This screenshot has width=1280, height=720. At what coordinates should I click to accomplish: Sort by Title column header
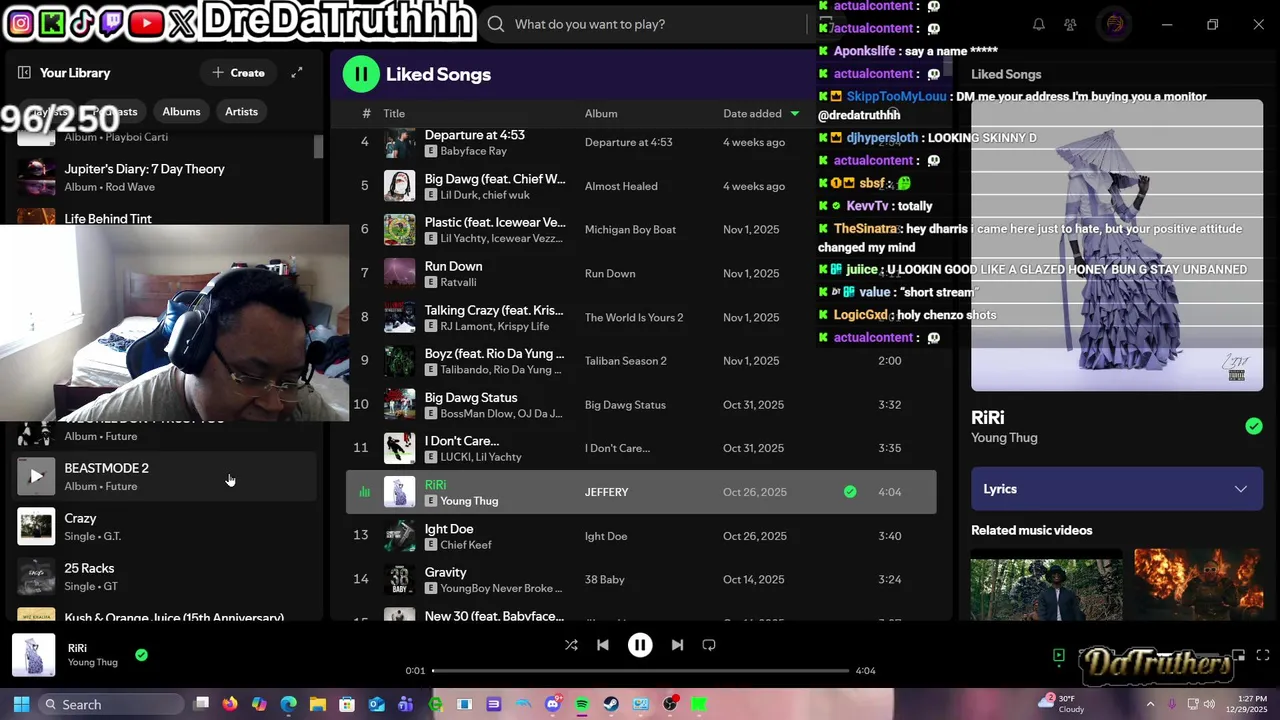(394, 113)
